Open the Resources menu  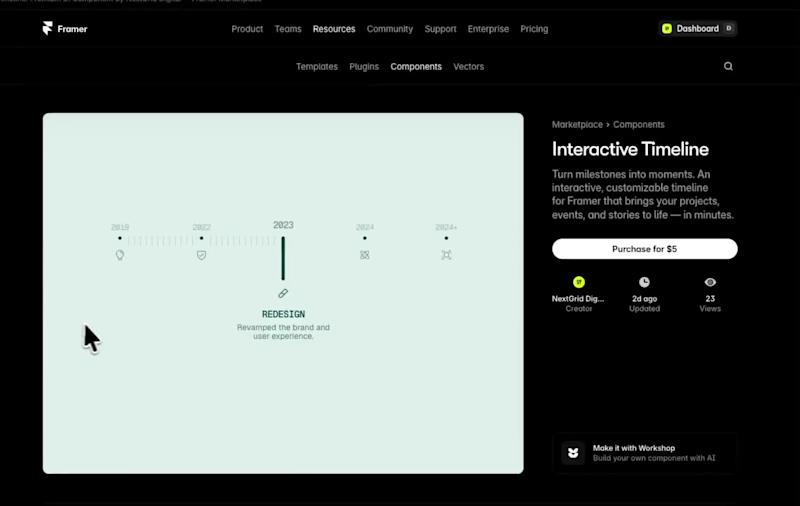[x=334, y=29]
